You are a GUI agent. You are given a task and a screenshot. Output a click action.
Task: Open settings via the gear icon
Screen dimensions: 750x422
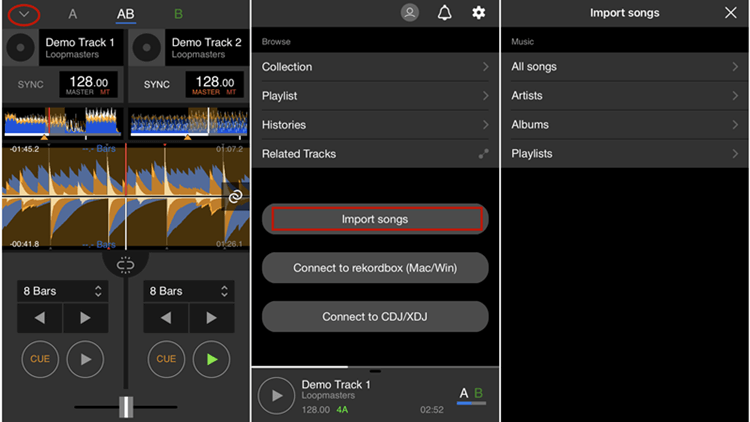point(478,13)
